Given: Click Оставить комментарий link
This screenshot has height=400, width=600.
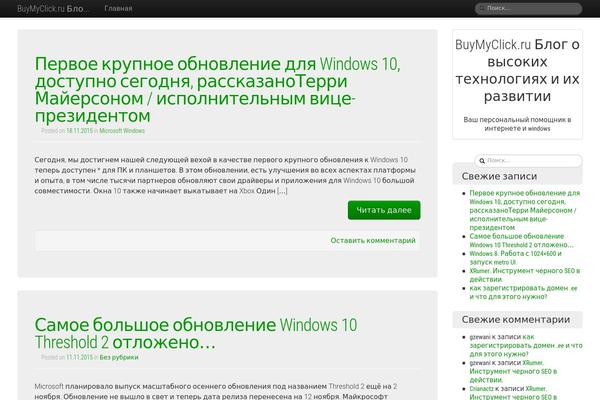Looking at the screenshot, I should (373, 240).
